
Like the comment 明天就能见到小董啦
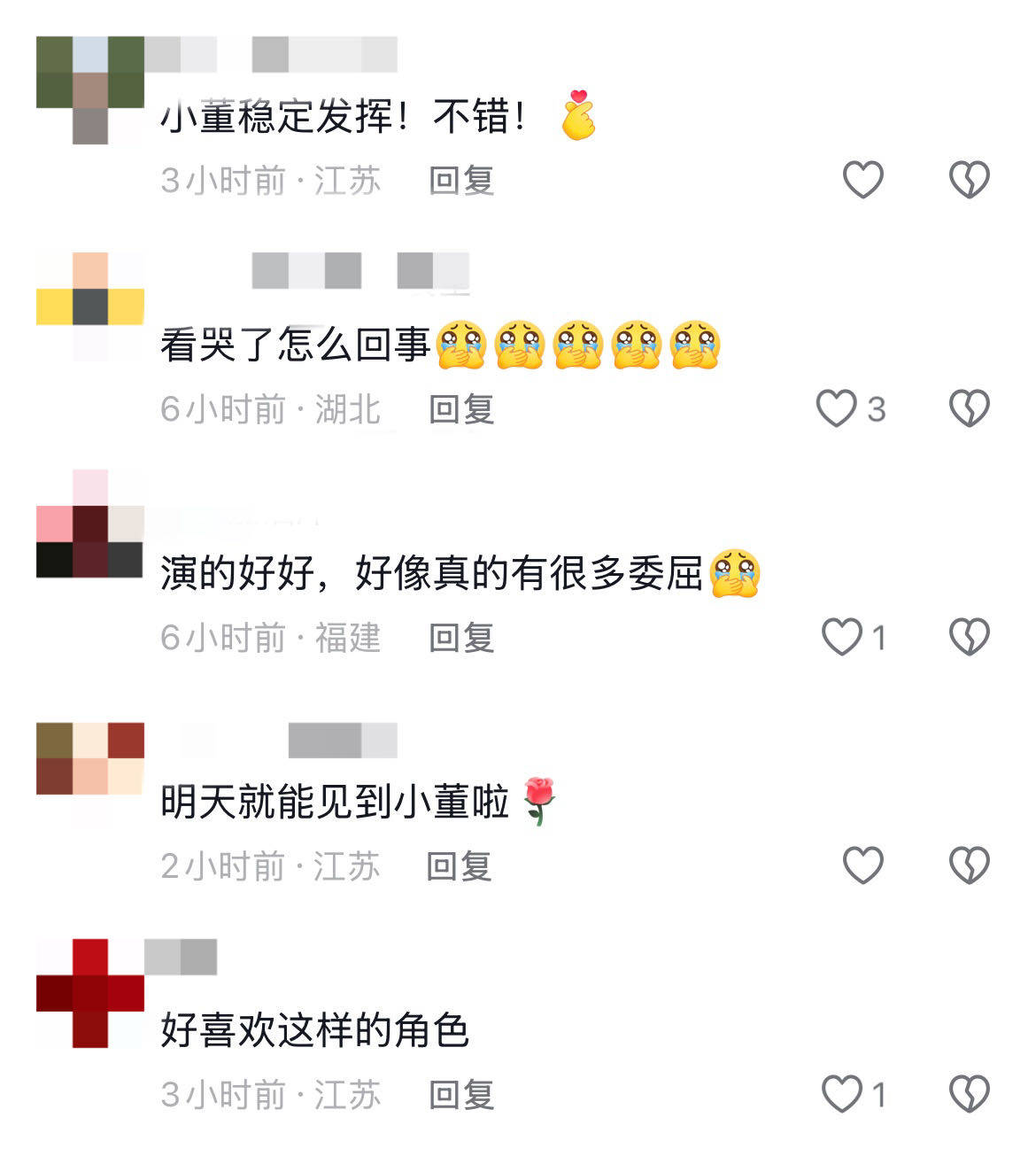pos(862,865)
